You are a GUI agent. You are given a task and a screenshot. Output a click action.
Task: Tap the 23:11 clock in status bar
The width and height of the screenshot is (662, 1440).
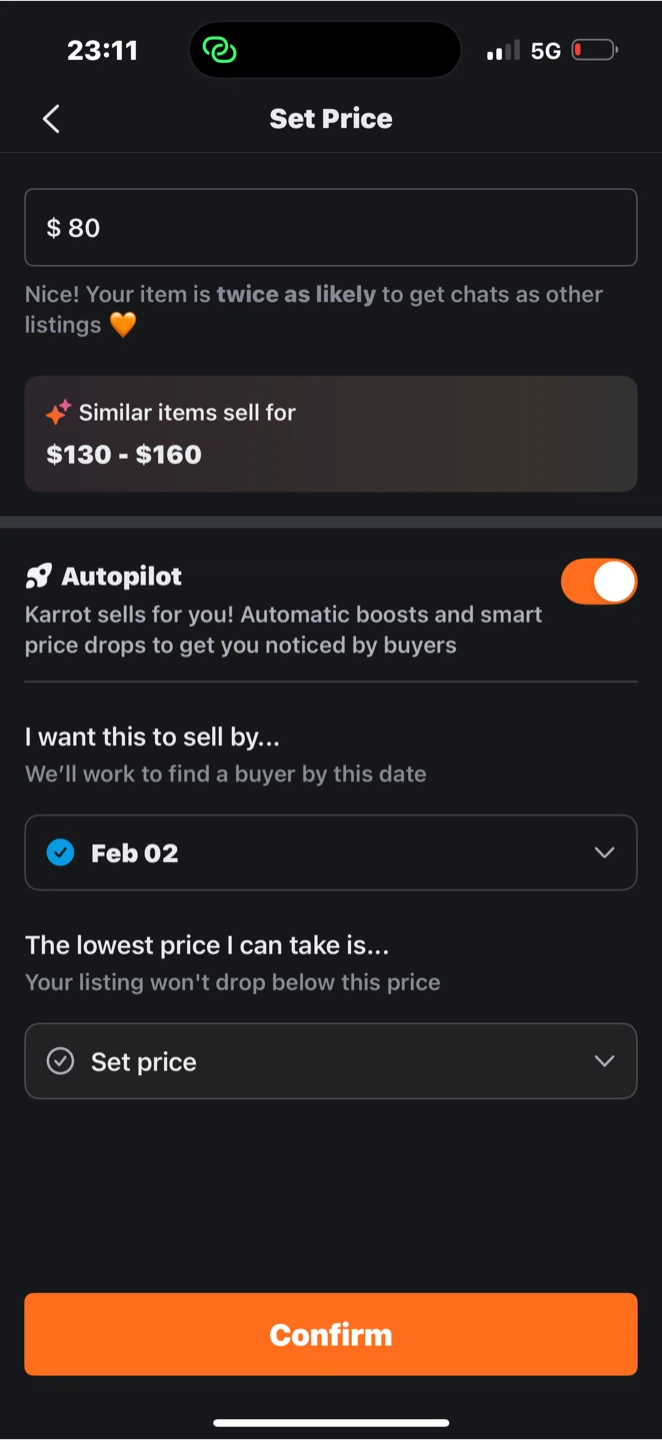coord(103,50)
